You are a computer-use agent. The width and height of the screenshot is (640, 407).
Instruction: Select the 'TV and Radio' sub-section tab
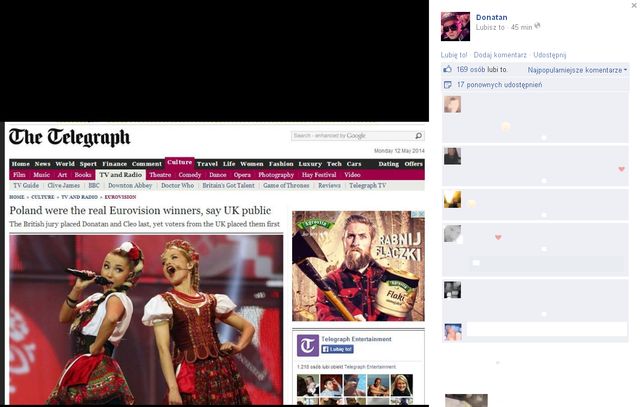[x=120, y=175]
